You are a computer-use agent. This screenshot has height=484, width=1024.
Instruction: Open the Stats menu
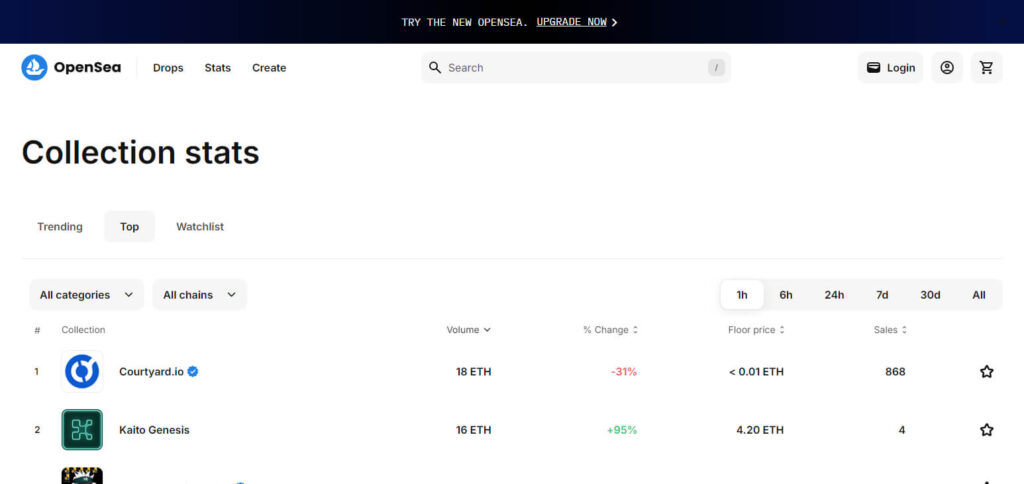[x=217, y=67]
